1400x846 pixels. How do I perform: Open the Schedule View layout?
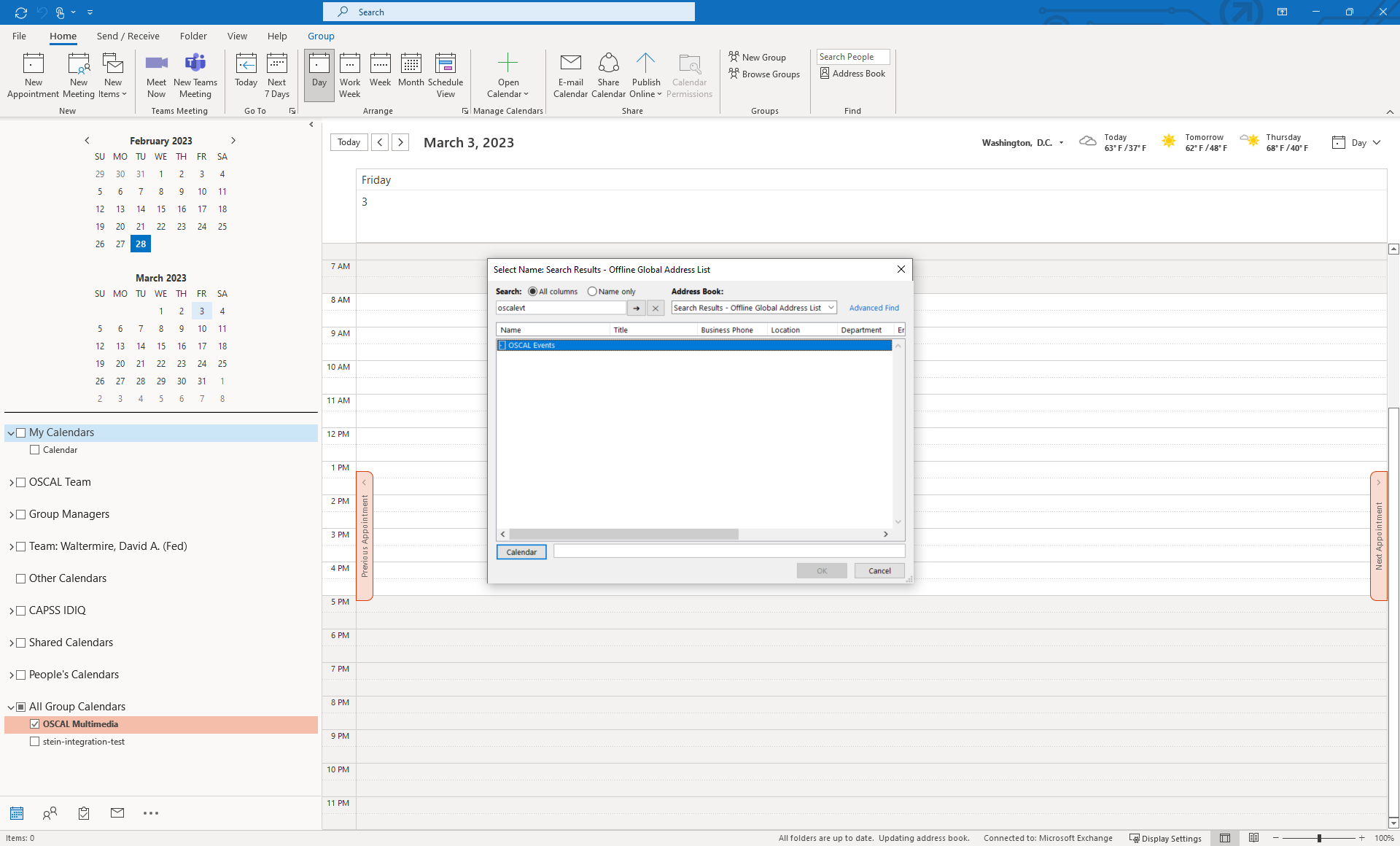tap(446, 75)
